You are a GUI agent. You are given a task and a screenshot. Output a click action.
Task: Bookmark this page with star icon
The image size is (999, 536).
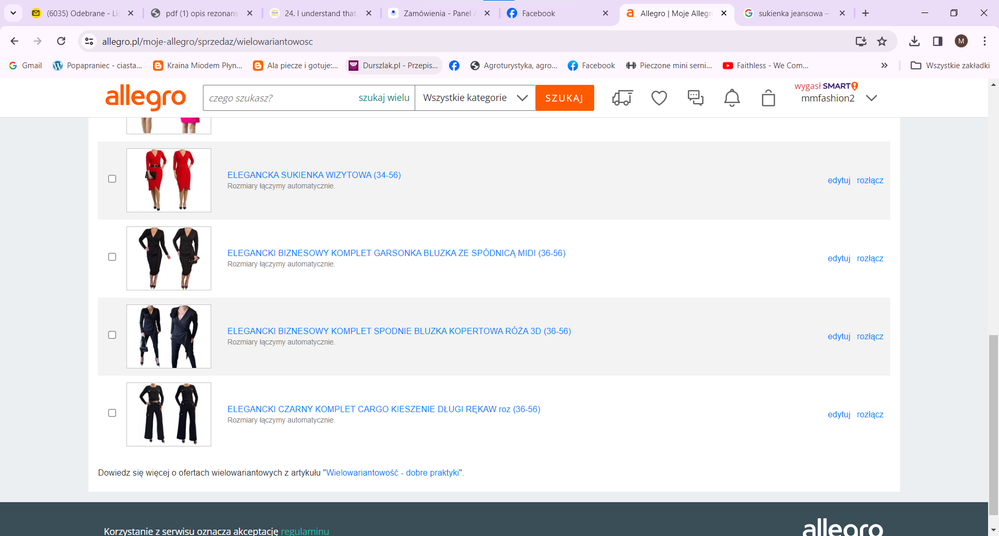882,41
